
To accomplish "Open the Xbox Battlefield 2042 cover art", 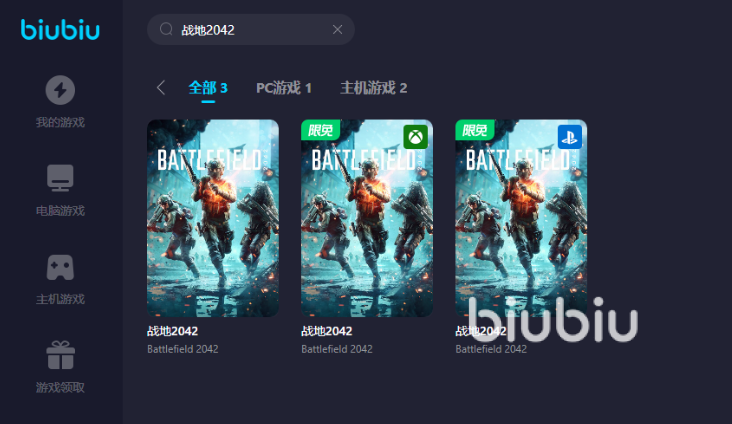I will pos(367,230).
